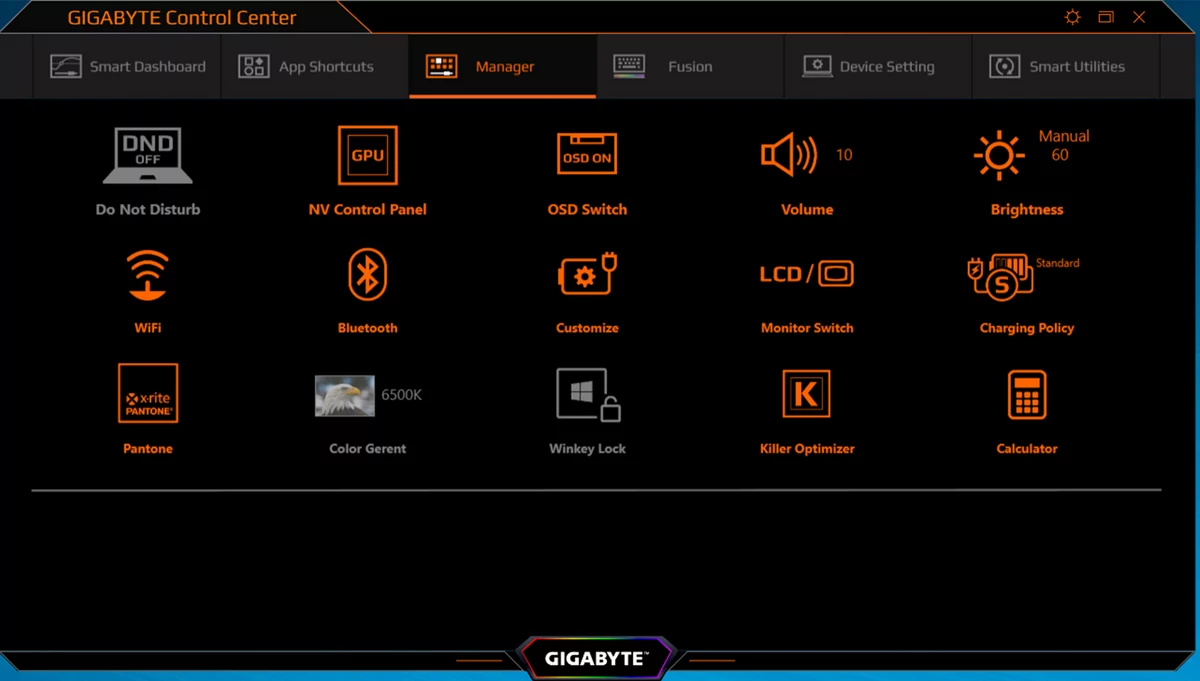Click the GIGABYTE logo at bottom
Screen dimensions: 1200x681
pyautogui.click(x=597, y=659)
